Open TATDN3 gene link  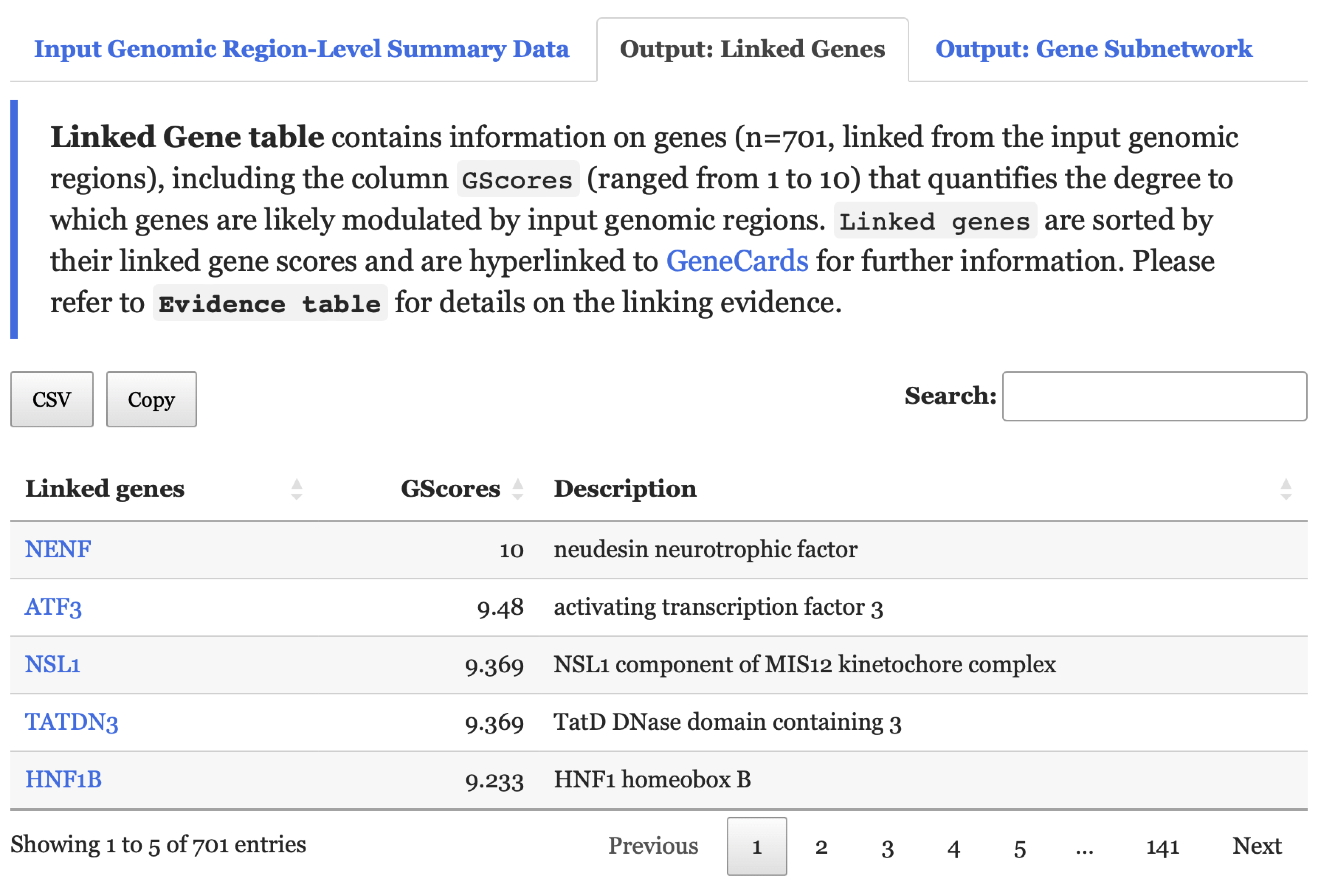pyautogui.click(x=71, y=722)
